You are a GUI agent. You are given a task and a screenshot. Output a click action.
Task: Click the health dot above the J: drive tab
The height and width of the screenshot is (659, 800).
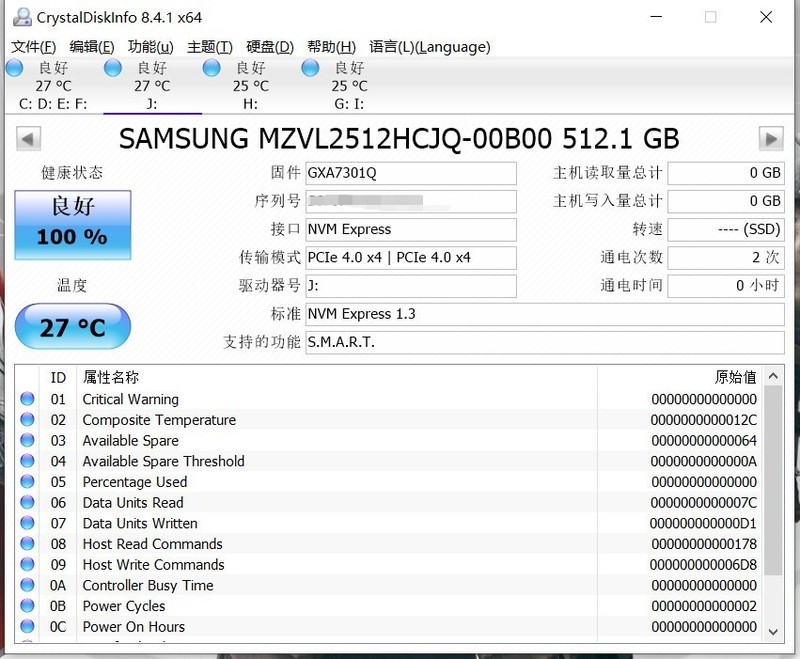coord(113,68)
